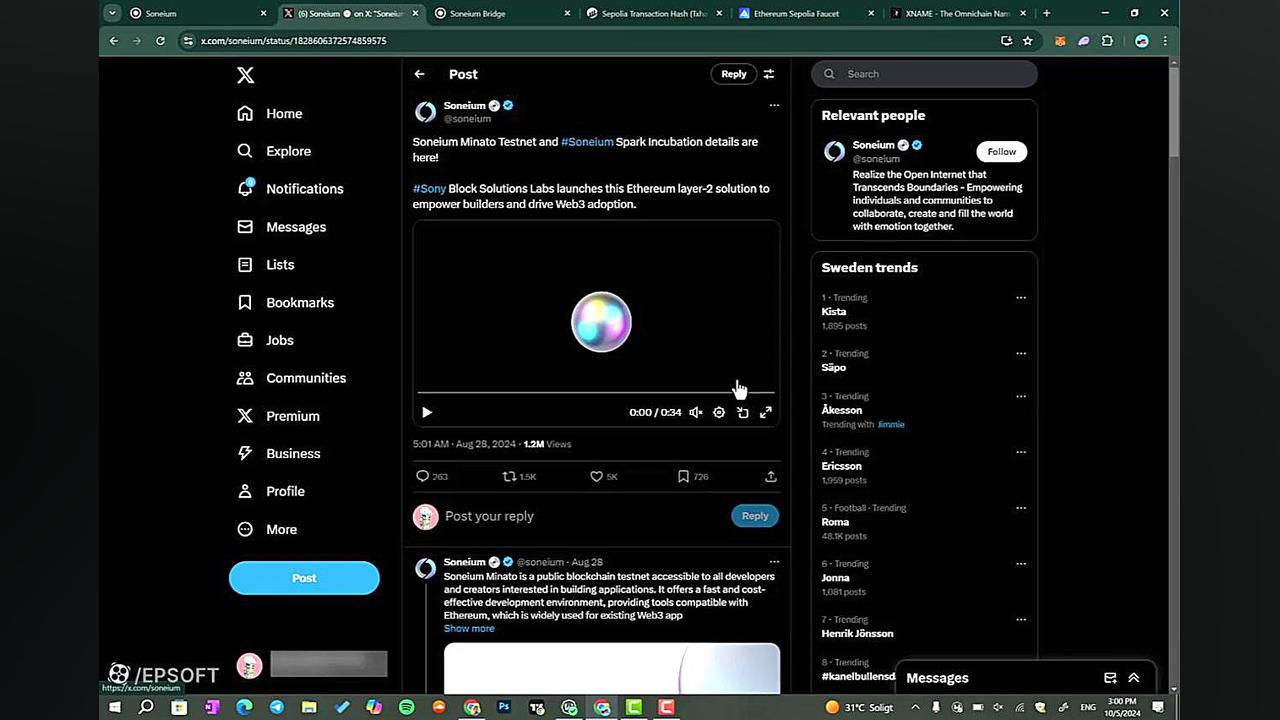Click the X logo in the sidebar
Image resolution: width=1280 pixels, height=720 pixels.
click(x=245, y=75)
